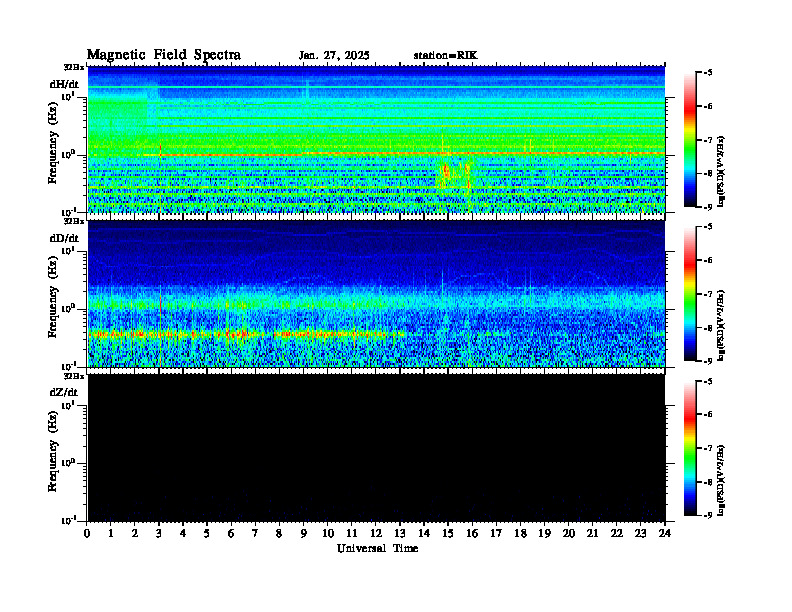Image resolution: width=792 pixels, height=612 pixels.
Task: Click the "-7" value on dH/dt color scale
Action: [x=708, y=139]
